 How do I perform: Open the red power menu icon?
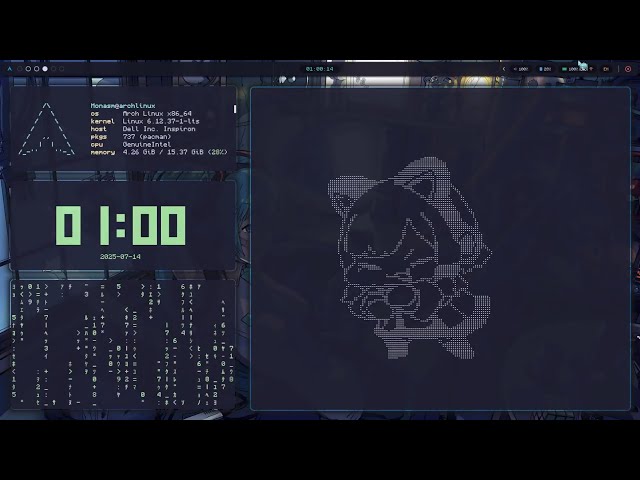click(x=628, y=69)
